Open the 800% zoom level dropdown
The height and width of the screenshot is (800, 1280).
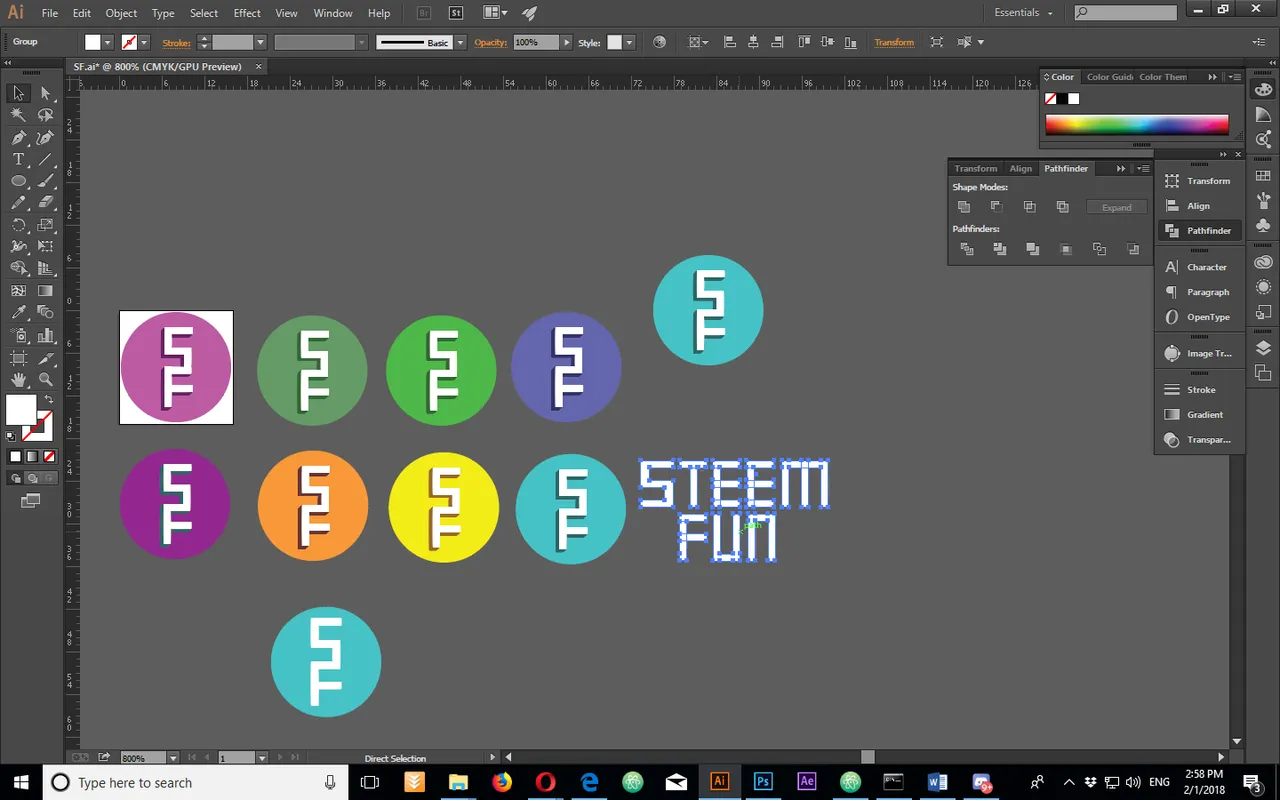173,758
